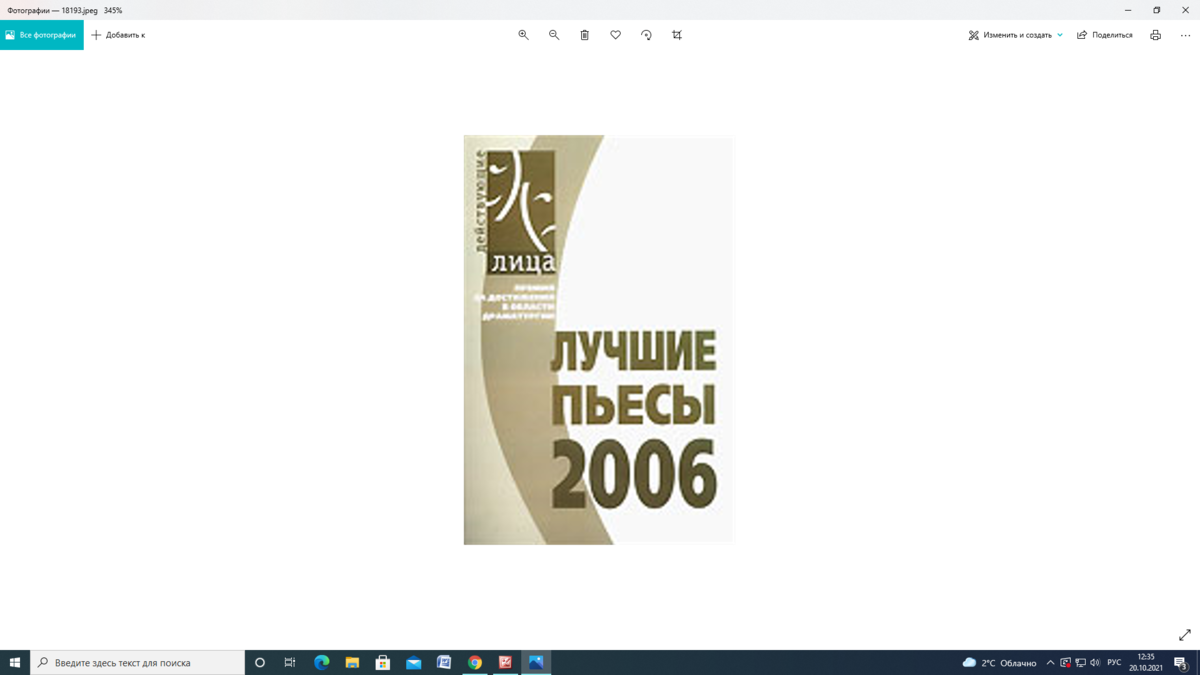Open Zoom from the taskbar
The width and height of the screenshot is (1200, 675).
coord(503,661)
